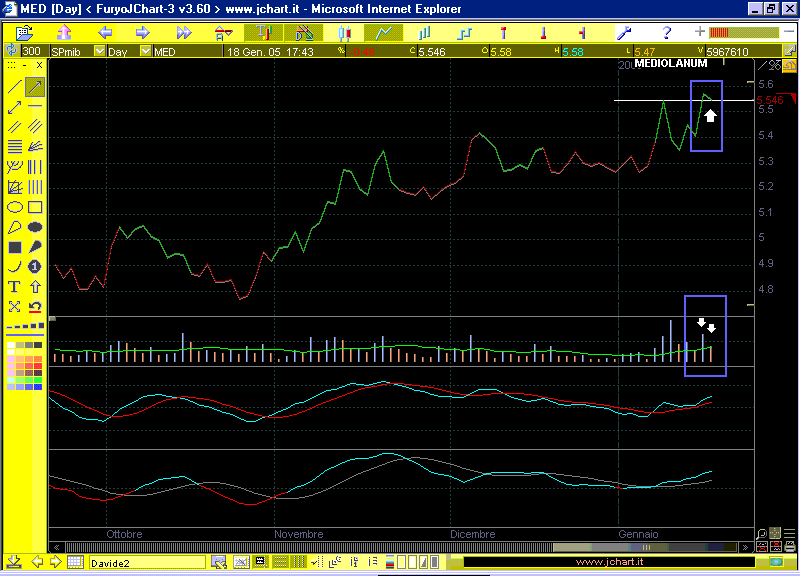
Task: Click the question mark help icon
Action: 667,32
